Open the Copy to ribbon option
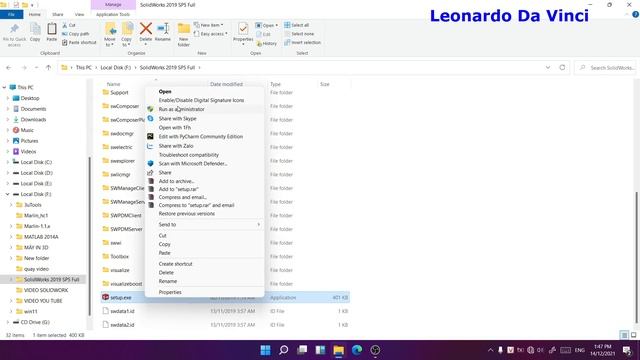 pyautogui.click(x=127, y=34)
